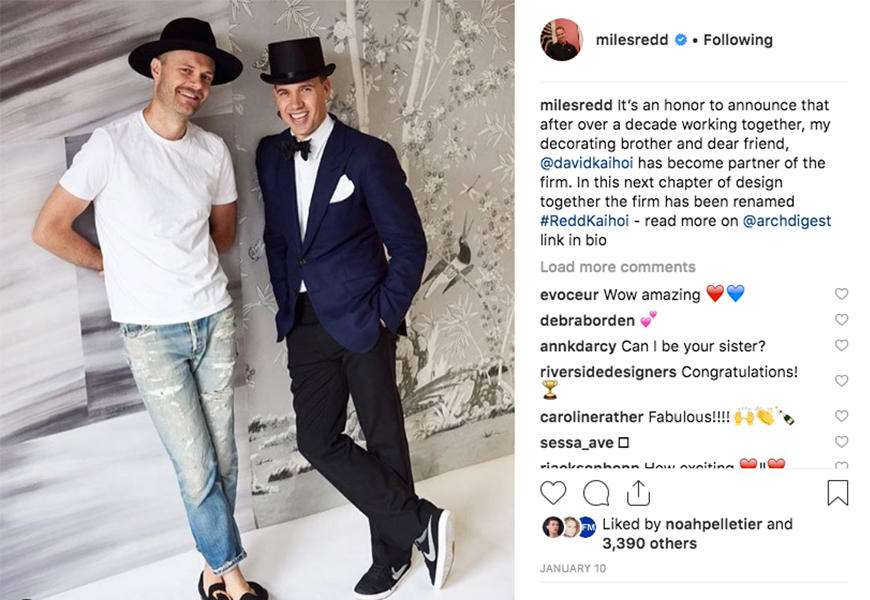Like evoceur's comment heart
The height and width of the screenshot is (600, 870).
pyautogui.click(x=842, y=294)
